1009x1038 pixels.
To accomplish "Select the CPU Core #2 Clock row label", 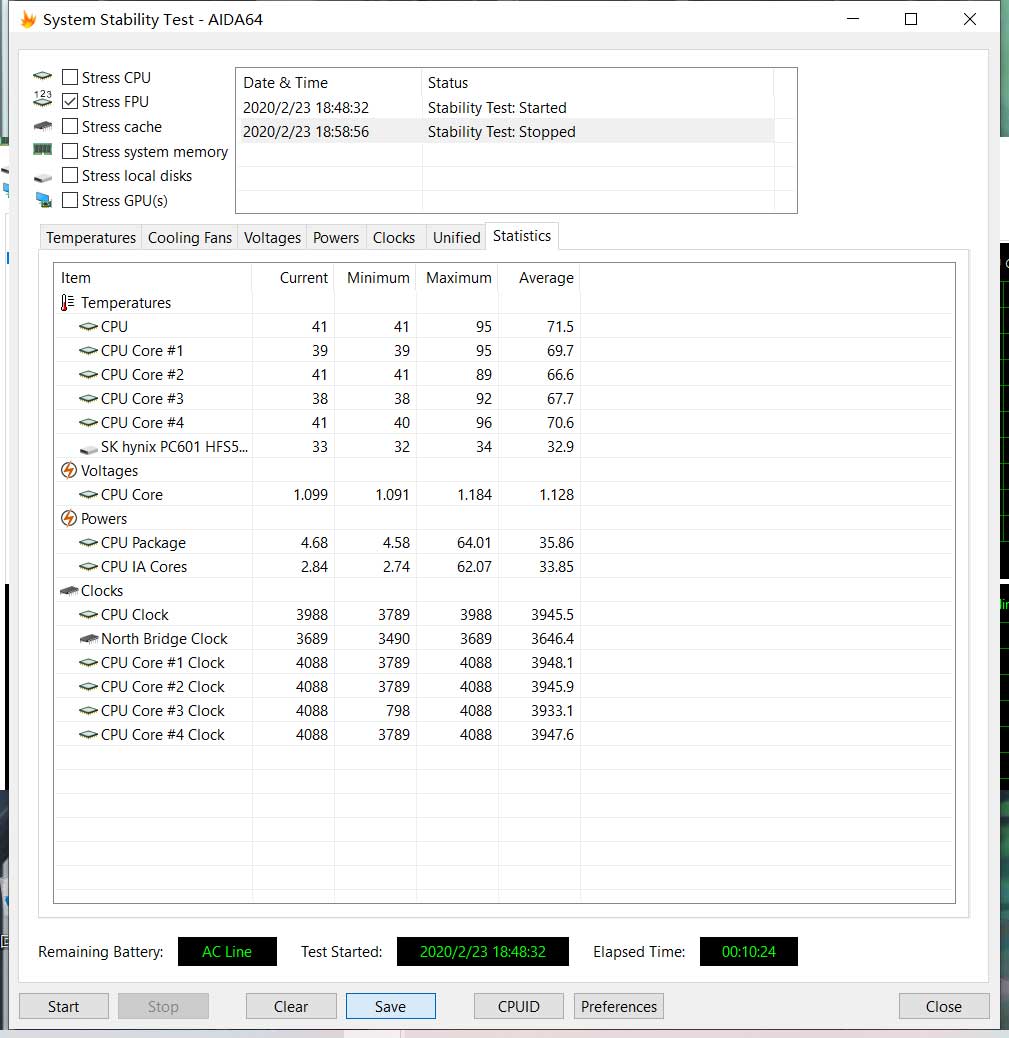I will point(162,686).
